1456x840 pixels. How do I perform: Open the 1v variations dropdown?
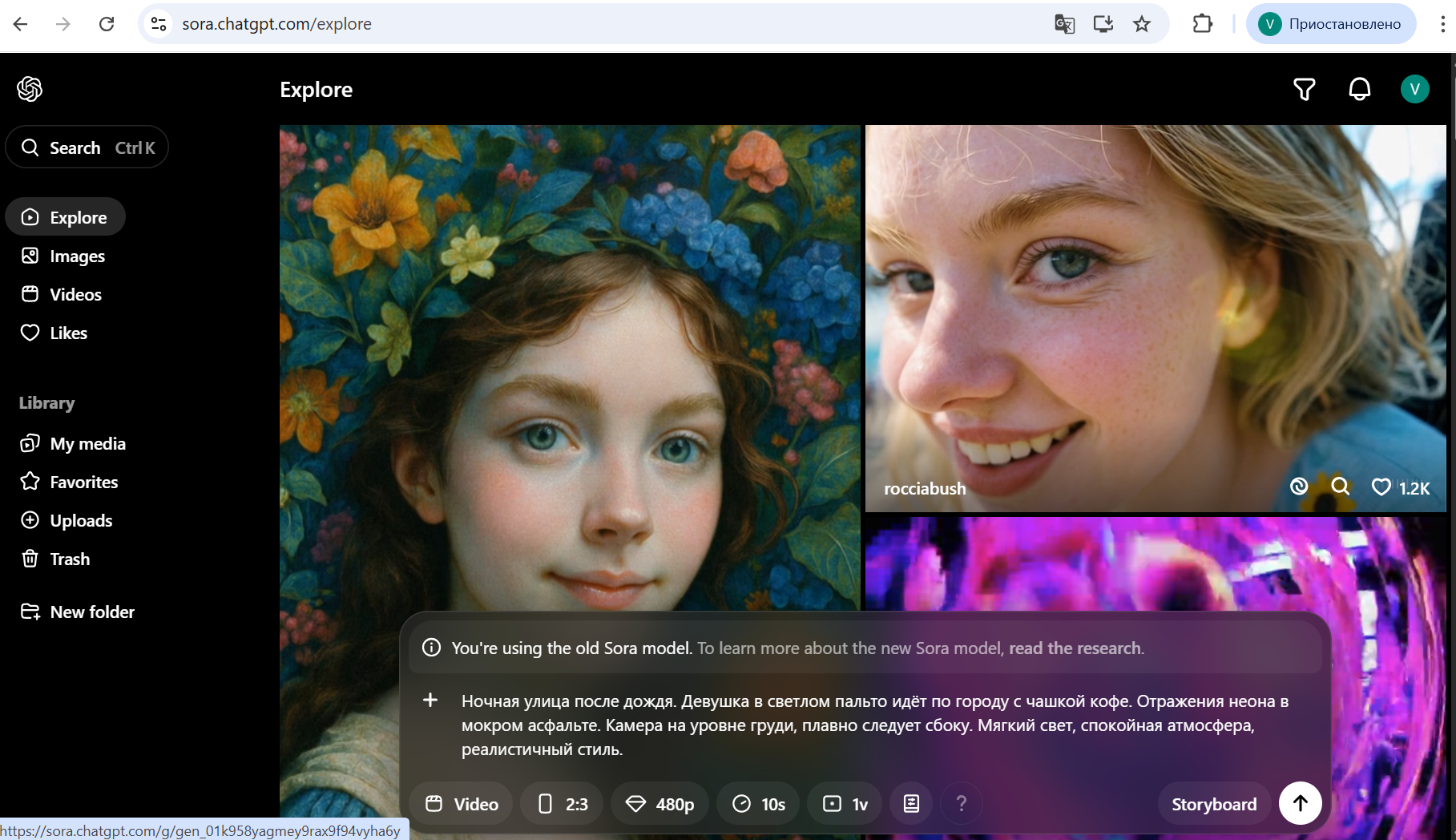click(x=845, y=803)
